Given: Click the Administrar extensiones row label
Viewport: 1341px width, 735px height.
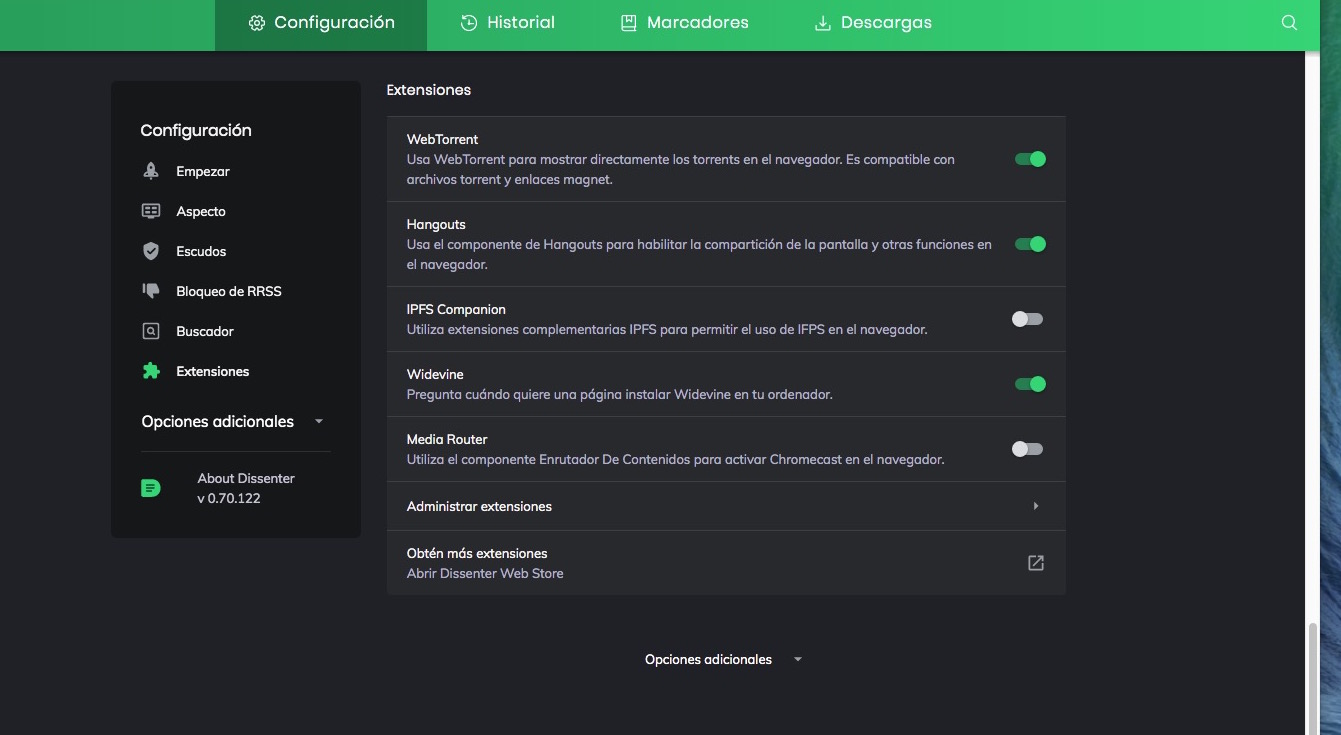Looking at the screenshot, I should (x=479, y=506).
